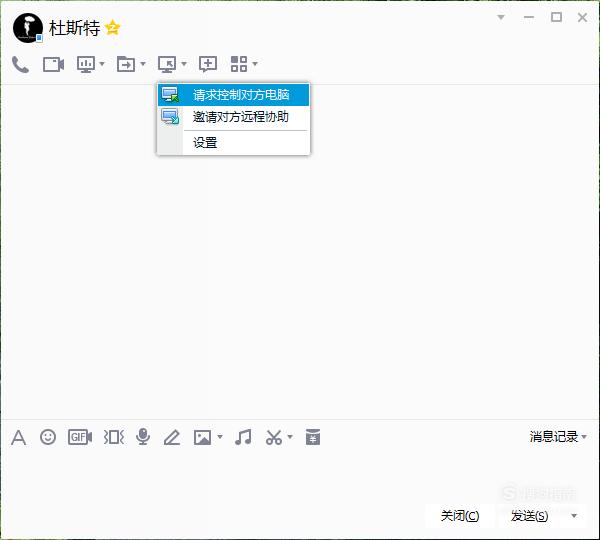Open the font settings A icon
600x540 pixels.
click(x=18, y=437)
